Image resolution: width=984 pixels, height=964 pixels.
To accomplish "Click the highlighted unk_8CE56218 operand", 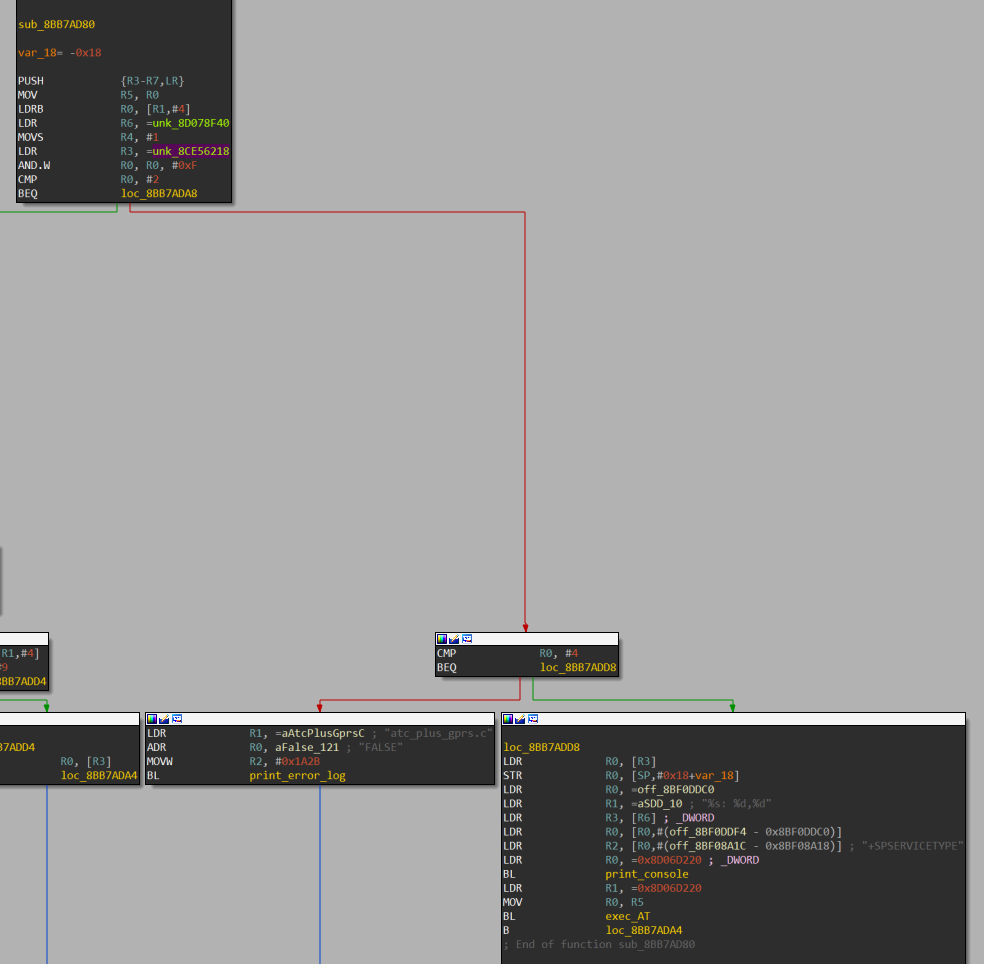I will tap(194, 151).
